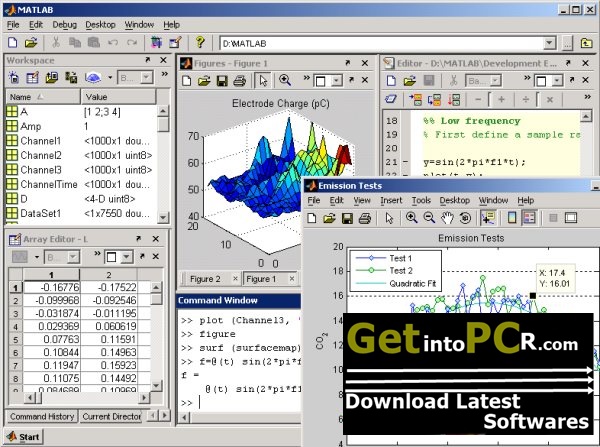Toggle Zoom In in the Emission Tests toolbar

point(412,218)
